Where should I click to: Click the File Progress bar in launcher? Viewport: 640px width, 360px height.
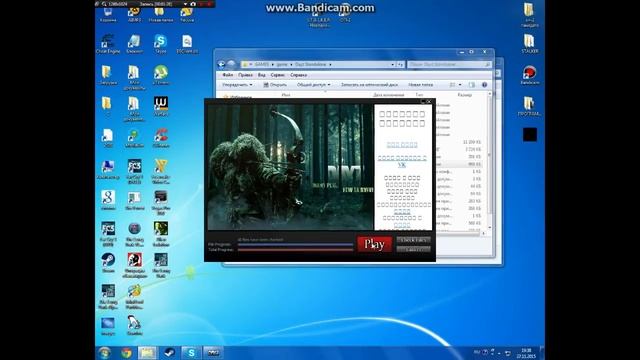(295, 244)
